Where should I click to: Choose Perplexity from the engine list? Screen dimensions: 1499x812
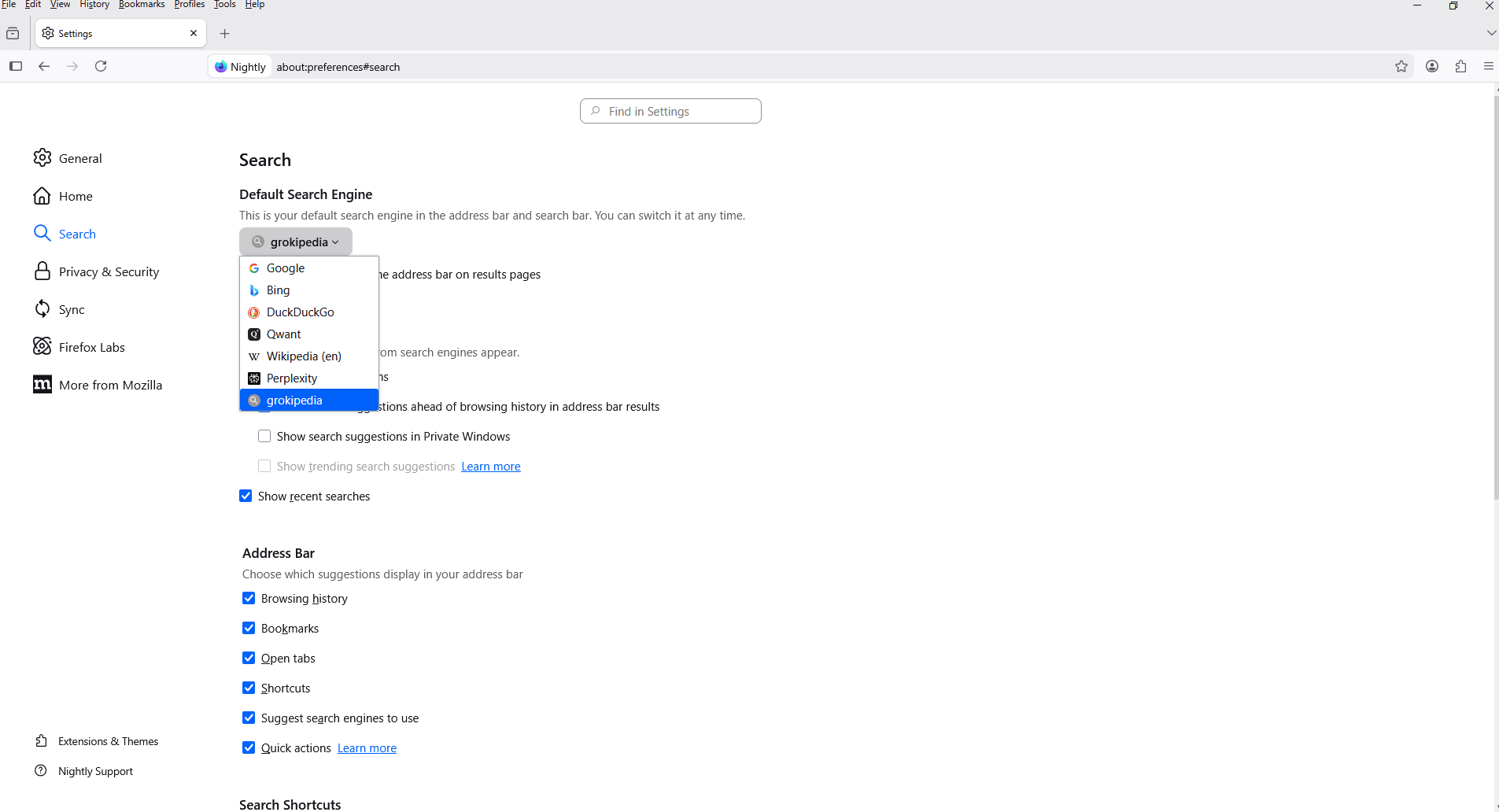(309, 378)
